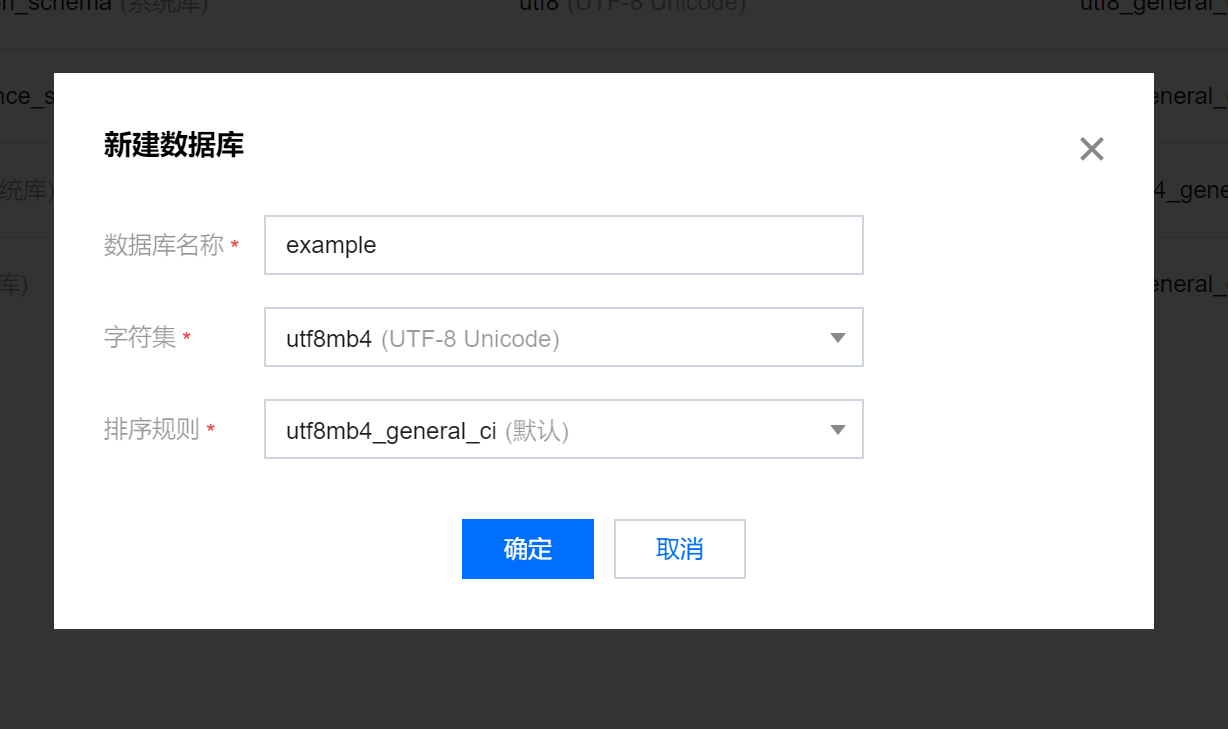This screenshot has width=1228, height=729.
Task: Click the 字符集 field label
Action: (140, 338)
